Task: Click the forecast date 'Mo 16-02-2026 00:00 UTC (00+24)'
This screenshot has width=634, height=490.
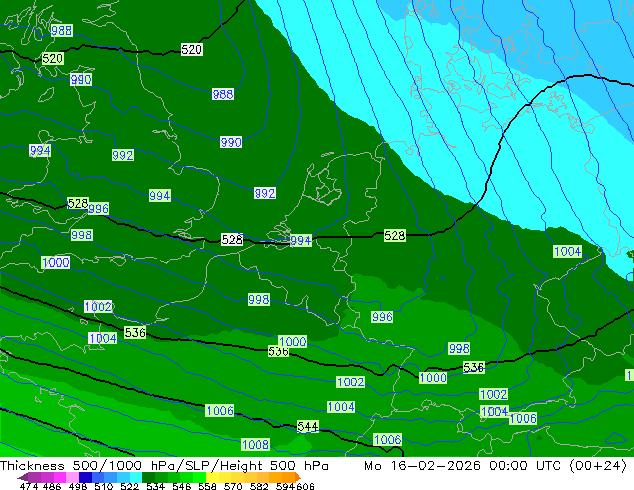Action: [x=495, y=465]
